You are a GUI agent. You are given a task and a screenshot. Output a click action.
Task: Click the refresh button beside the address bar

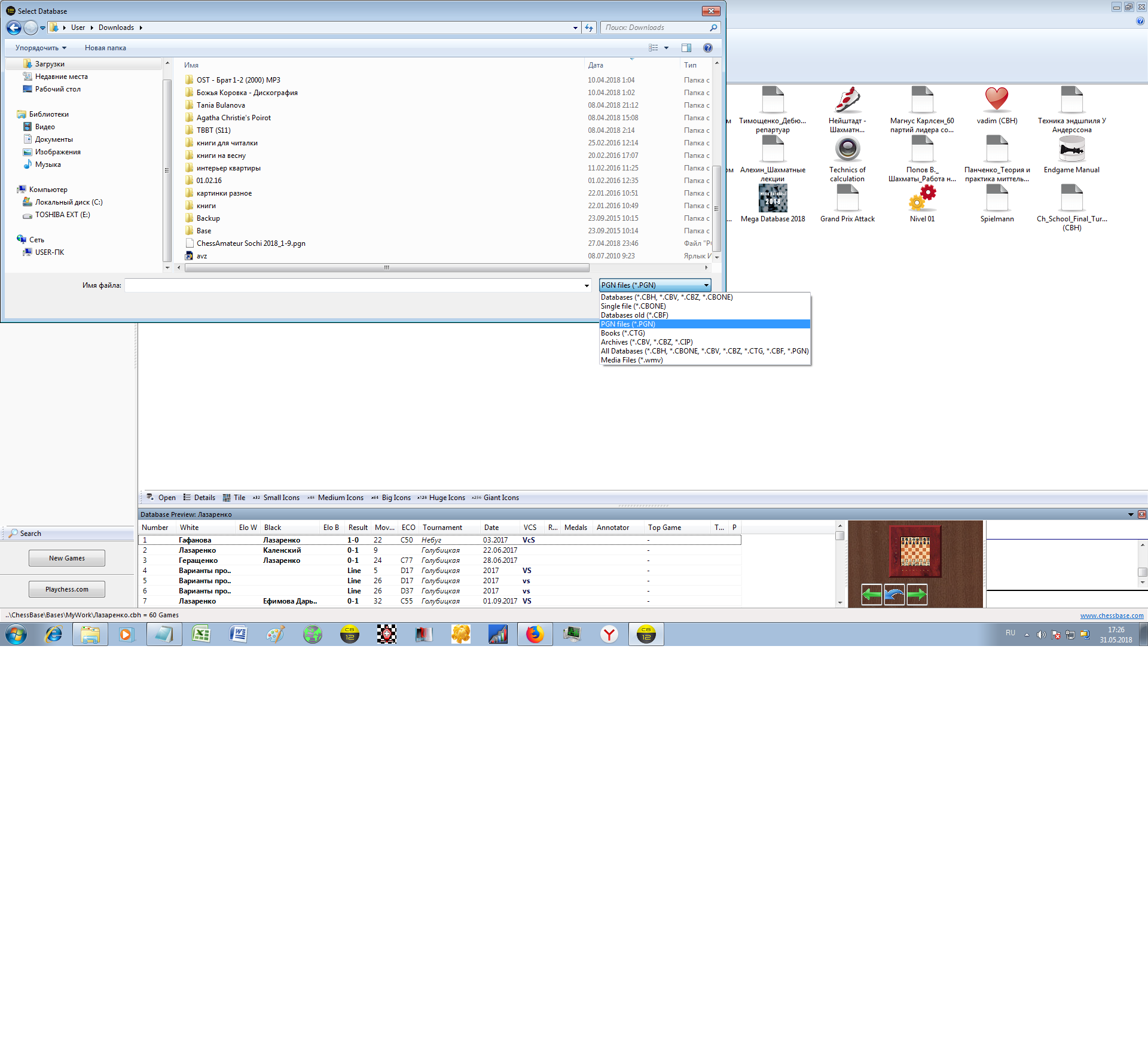590,28
